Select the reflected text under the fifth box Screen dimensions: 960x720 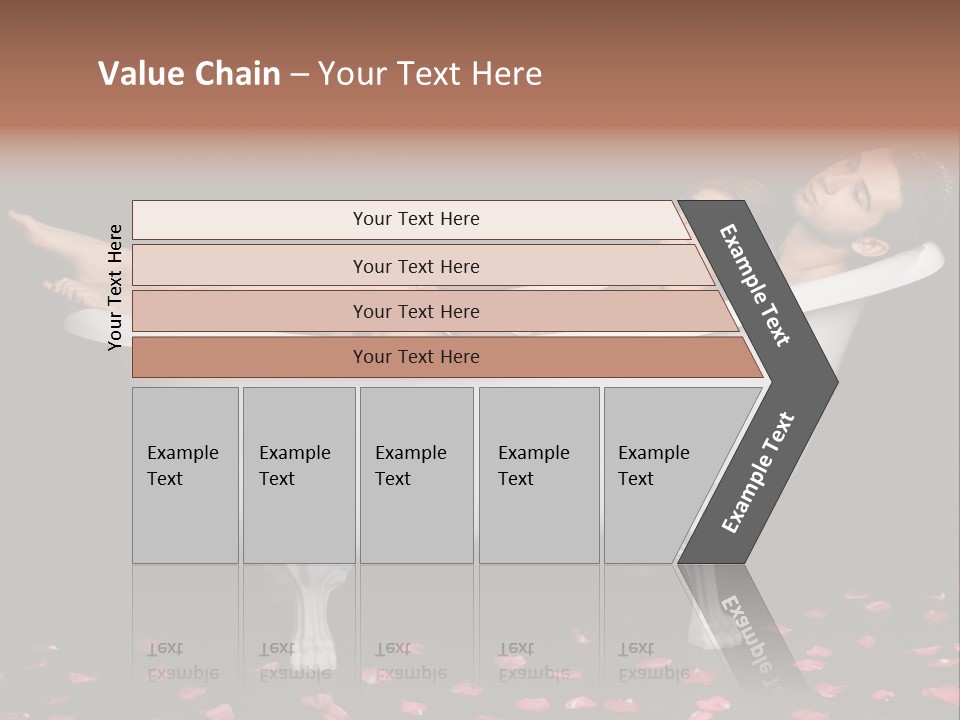coord(653,661)
